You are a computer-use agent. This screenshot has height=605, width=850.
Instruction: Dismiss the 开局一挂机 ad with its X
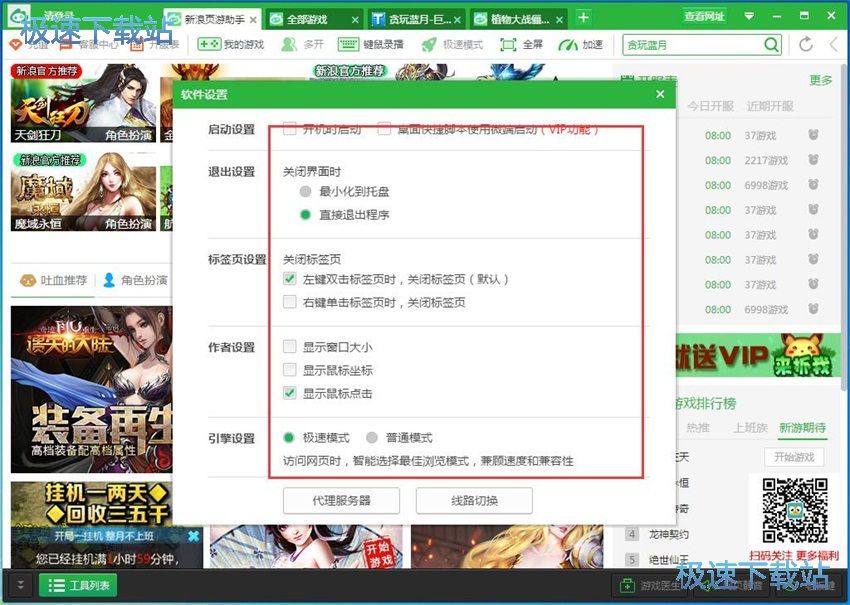[x=194, y=536]
